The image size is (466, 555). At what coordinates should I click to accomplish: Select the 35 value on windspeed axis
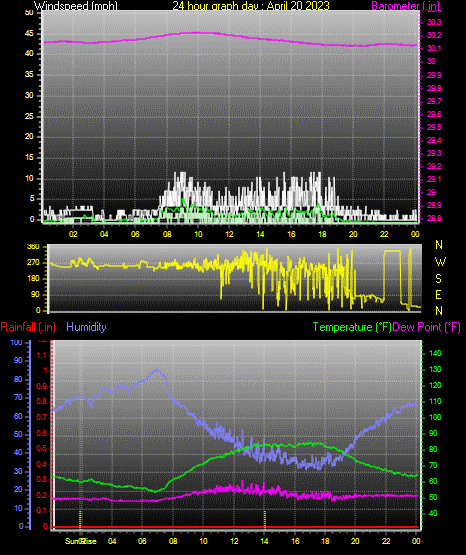point(29,74)
